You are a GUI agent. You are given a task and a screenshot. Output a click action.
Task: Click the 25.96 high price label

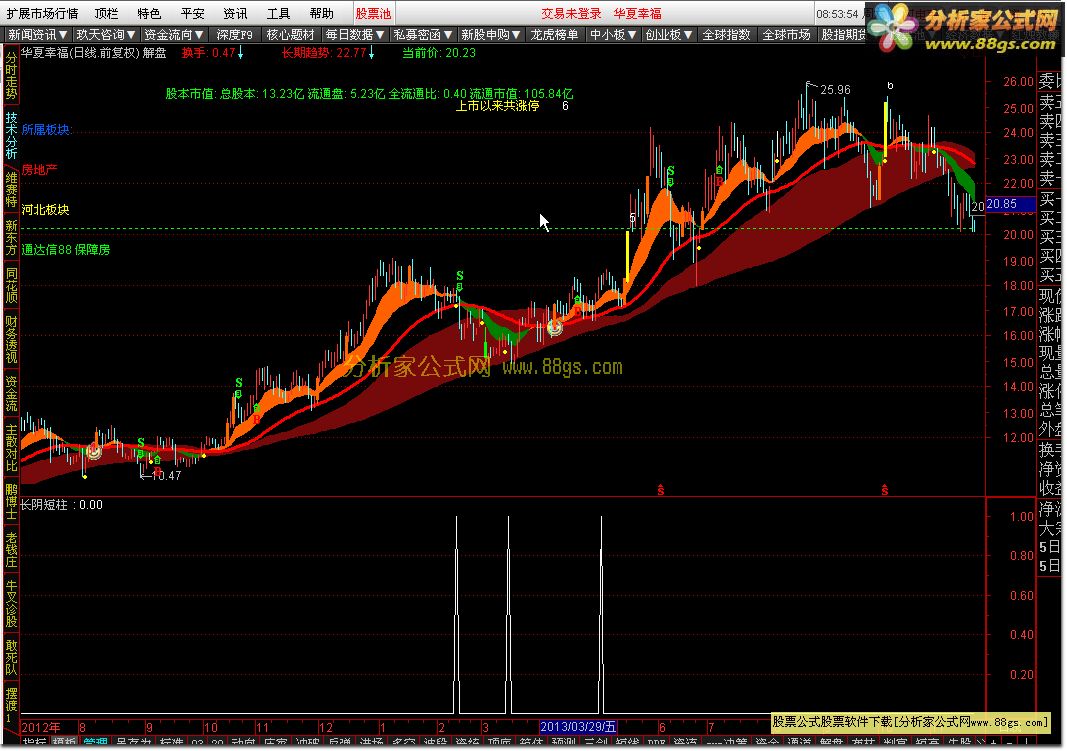point(835,90)
